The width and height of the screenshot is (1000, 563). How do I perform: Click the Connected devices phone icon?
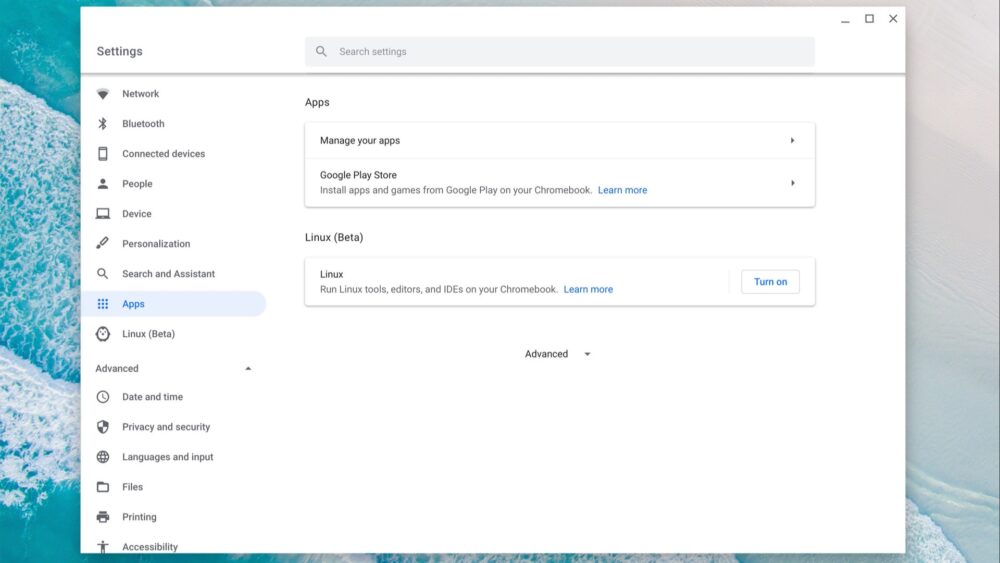point(103,154)
